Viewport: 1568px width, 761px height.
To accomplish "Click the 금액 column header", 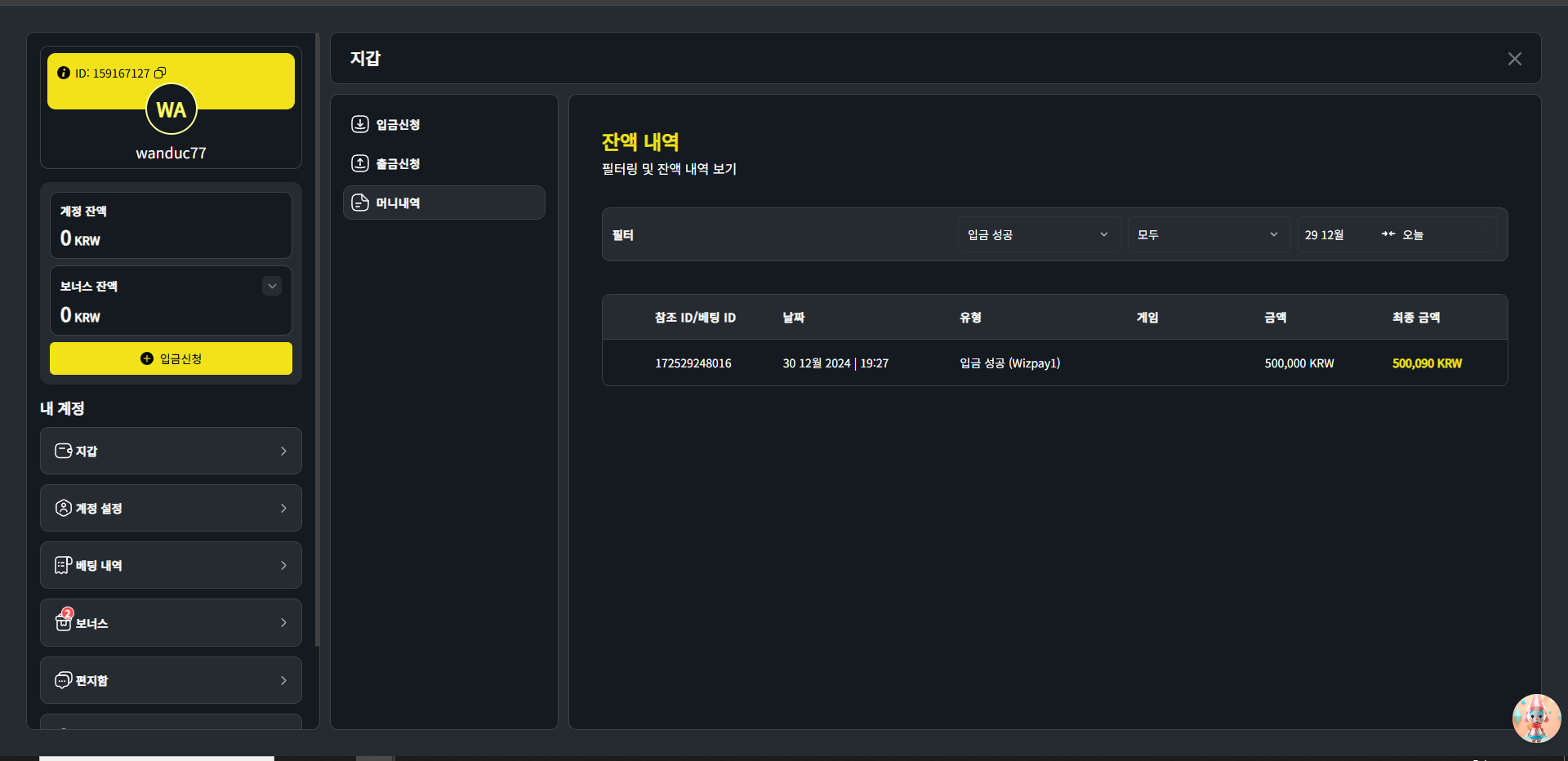I will 1276,317.
